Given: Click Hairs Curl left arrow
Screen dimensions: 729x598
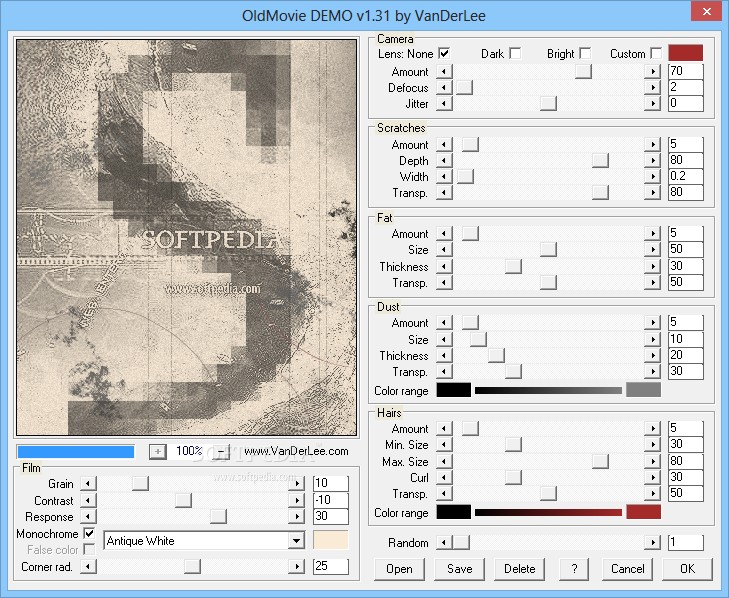Looking at the screenshot, I should click(444, 478).
